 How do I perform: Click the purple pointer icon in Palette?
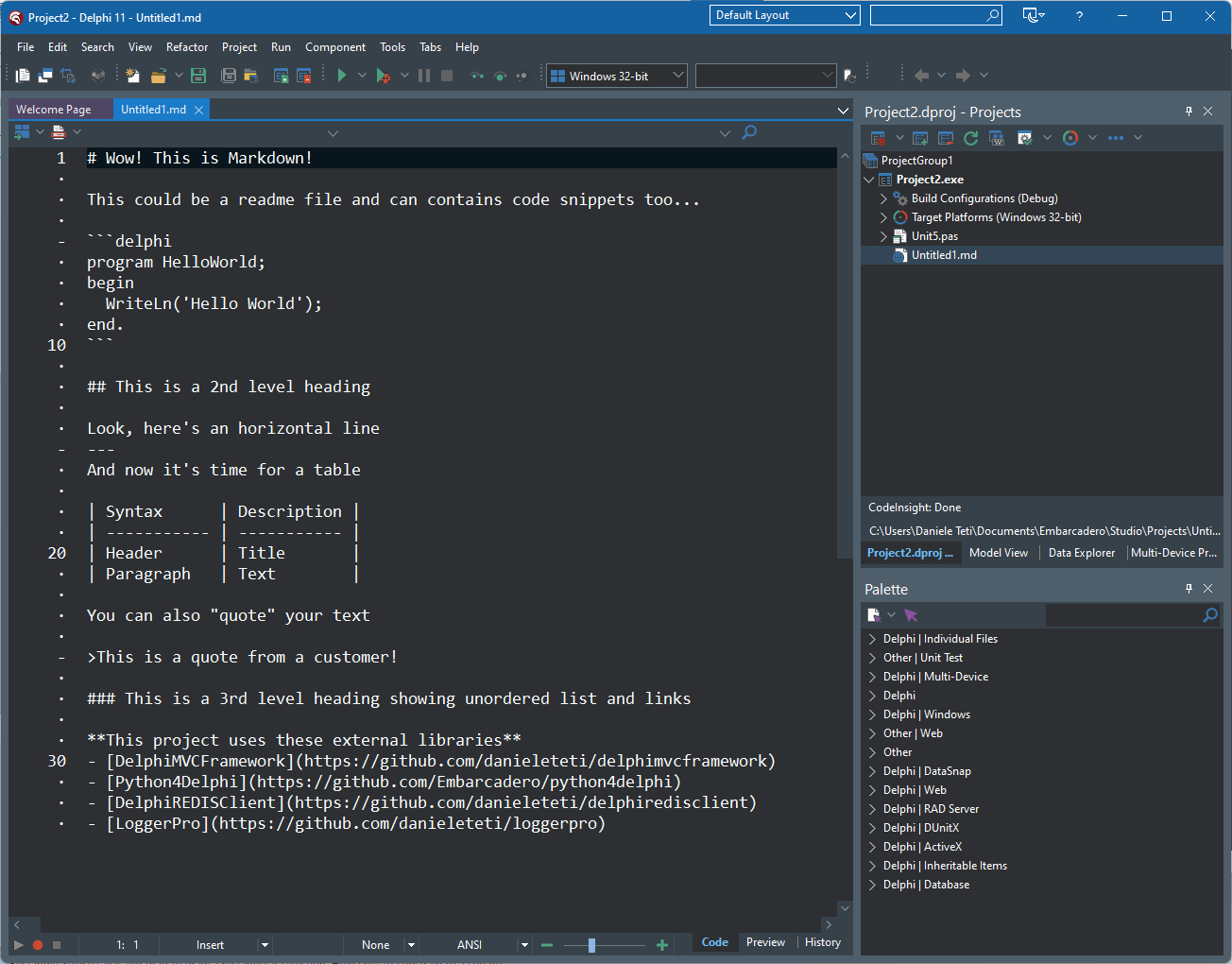(x=911, y=615)
